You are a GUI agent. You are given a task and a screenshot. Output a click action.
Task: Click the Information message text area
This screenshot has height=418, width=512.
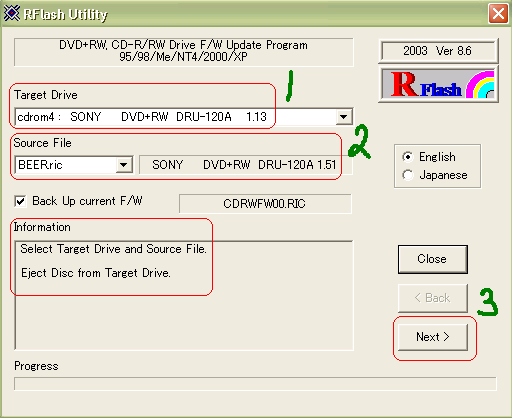(x=184, y=295)
